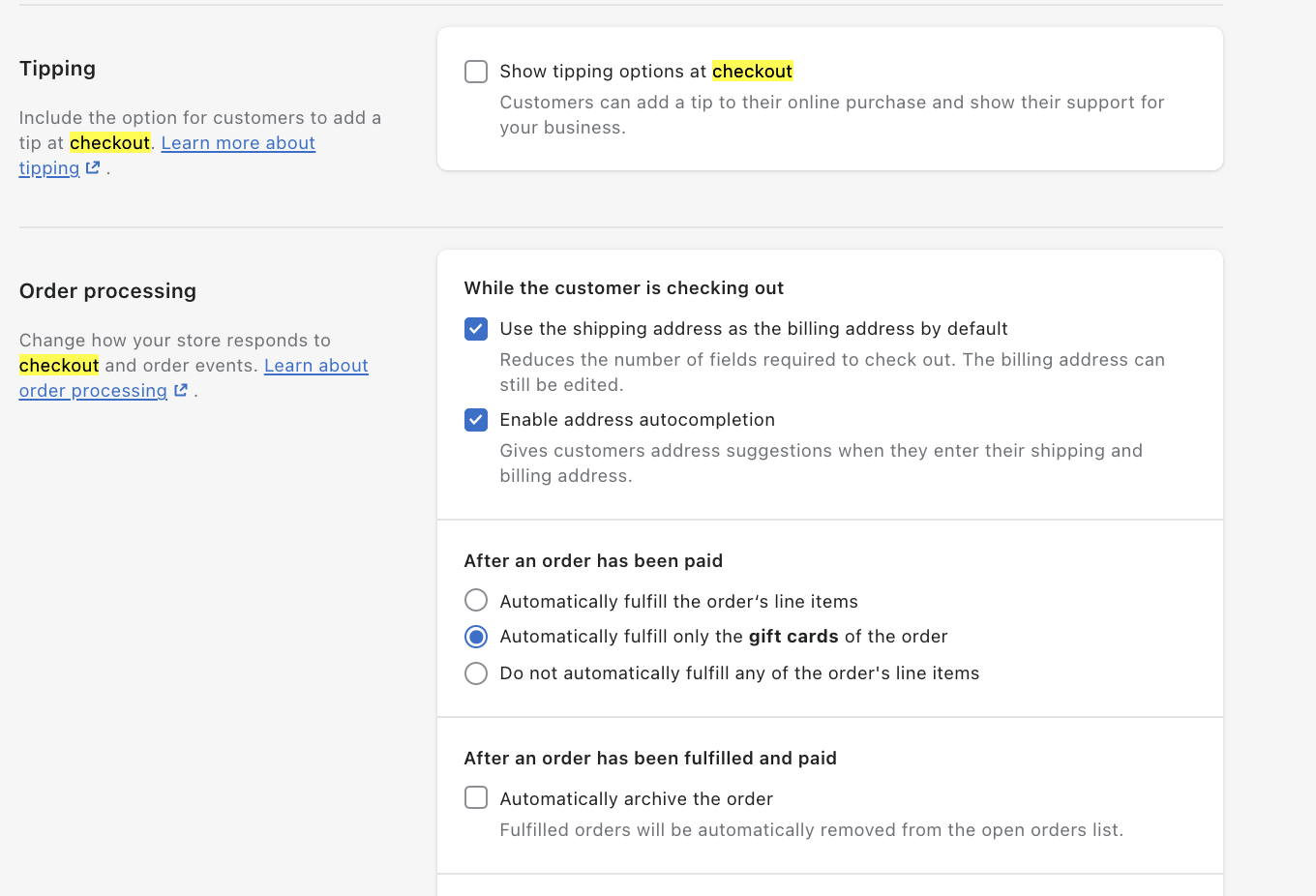This screenshot has height=896, width=1316.
Task: Enable the show tipping options checkbox
Action: click(476, 72)
